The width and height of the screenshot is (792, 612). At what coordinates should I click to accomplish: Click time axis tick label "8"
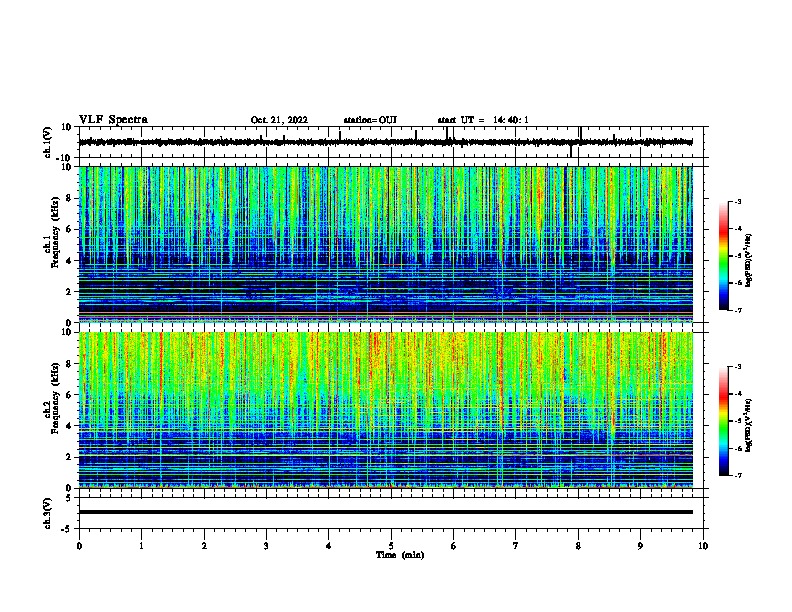[578, 546]
